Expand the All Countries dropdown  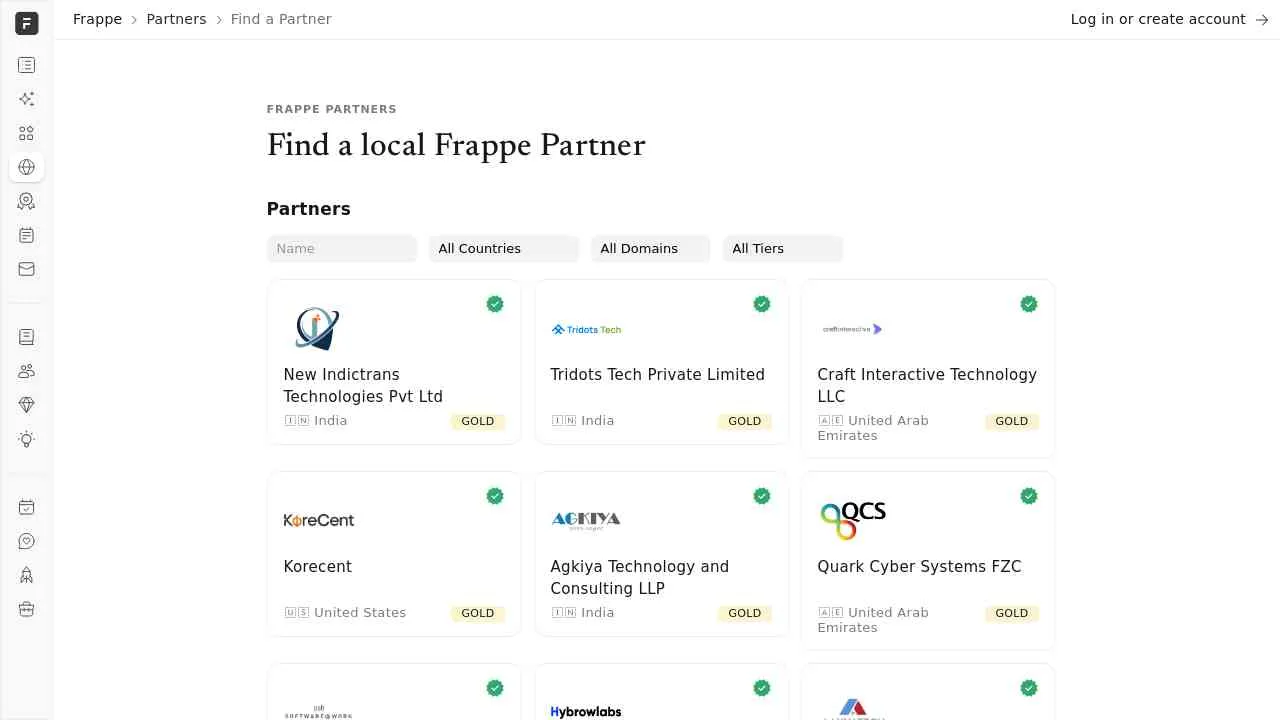503,249
